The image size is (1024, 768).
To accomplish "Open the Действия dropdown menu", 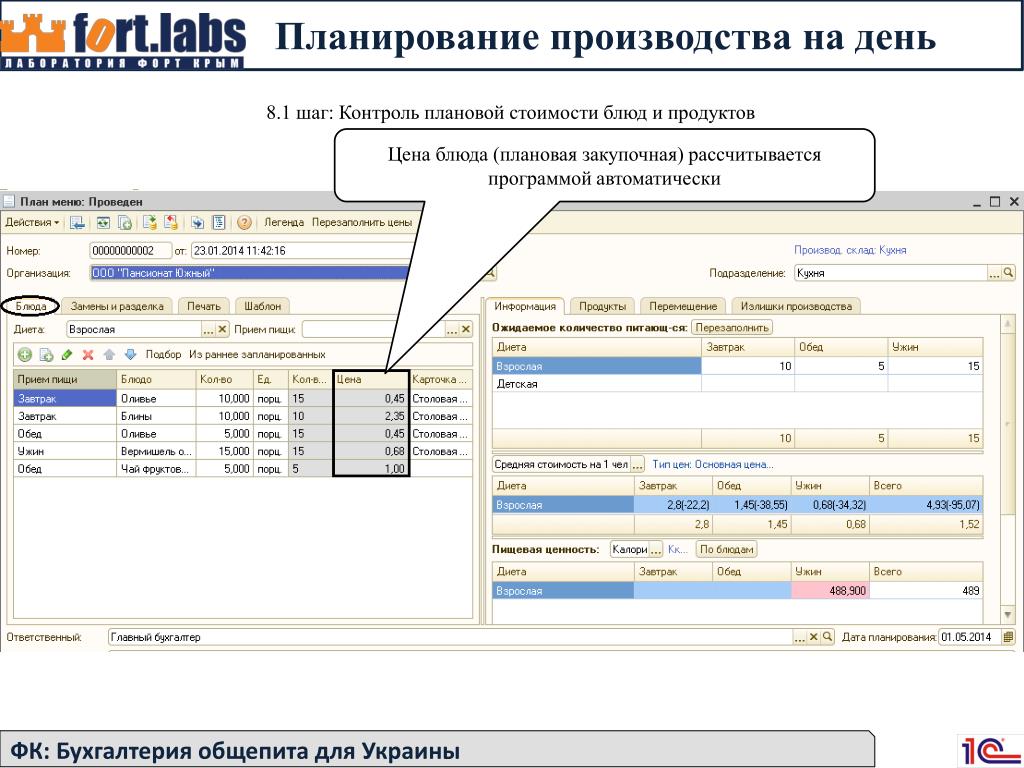I will point(32,223).
